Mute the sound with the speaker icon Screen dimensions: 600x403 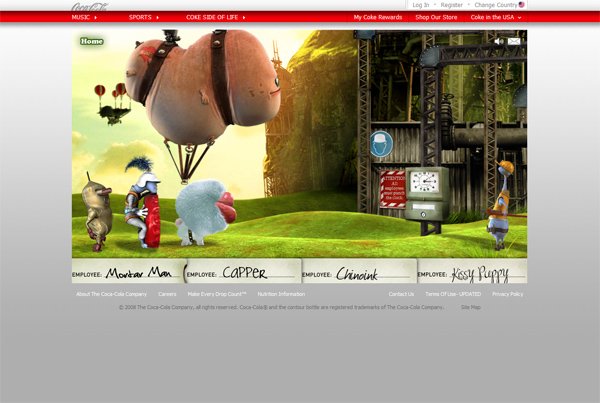tap(499, 41)
